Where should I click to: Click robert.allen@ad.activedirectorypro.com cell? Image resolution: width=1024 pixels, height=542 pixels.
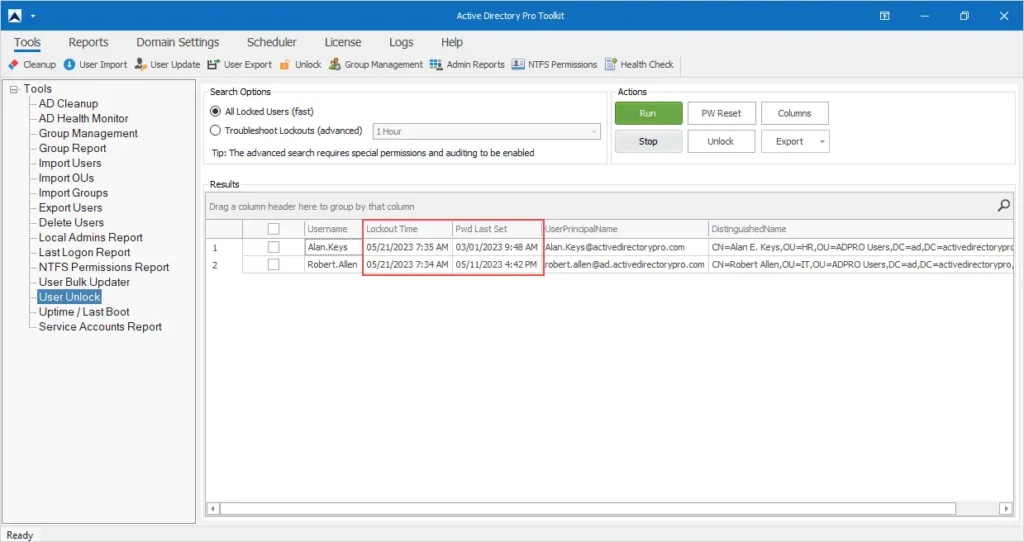pos(626,264)
